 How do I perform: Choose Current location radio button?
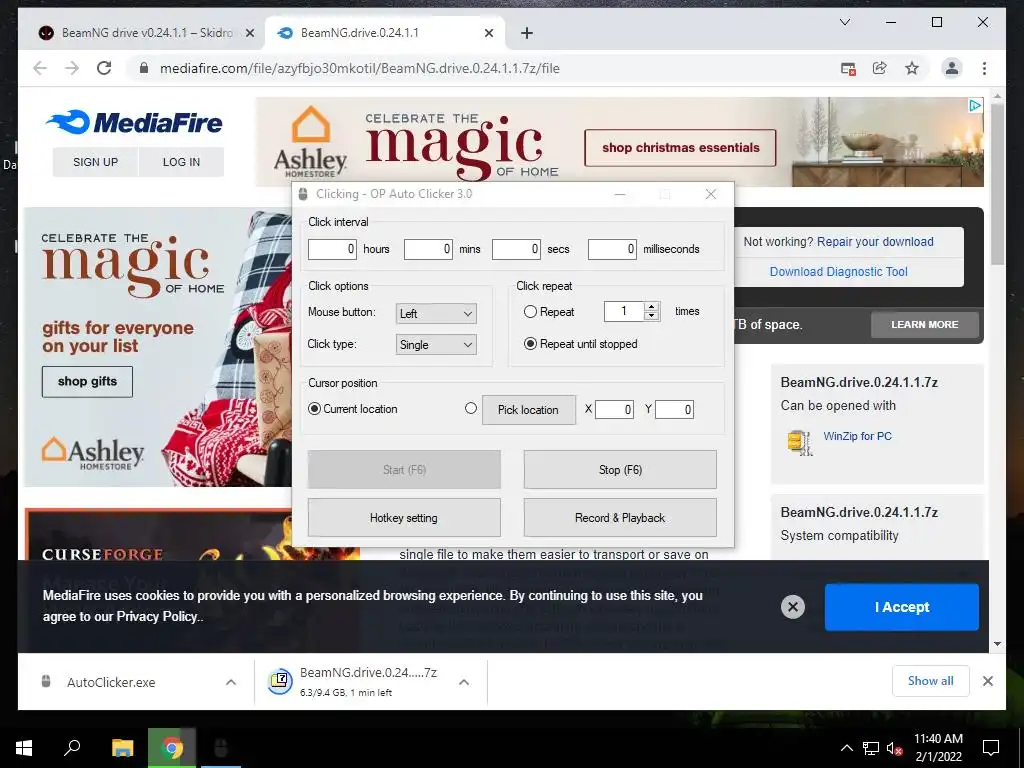314,409
